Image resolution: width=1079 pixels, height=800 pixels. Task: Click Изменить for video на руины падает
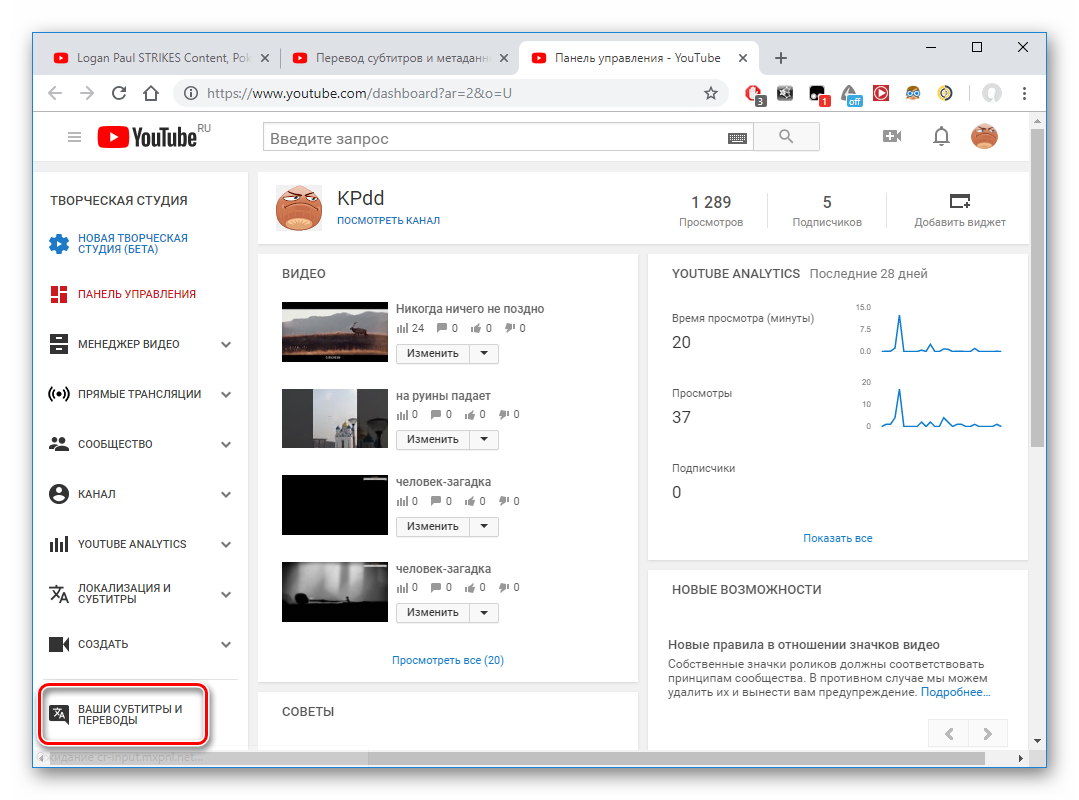click(x=432, y=439)
